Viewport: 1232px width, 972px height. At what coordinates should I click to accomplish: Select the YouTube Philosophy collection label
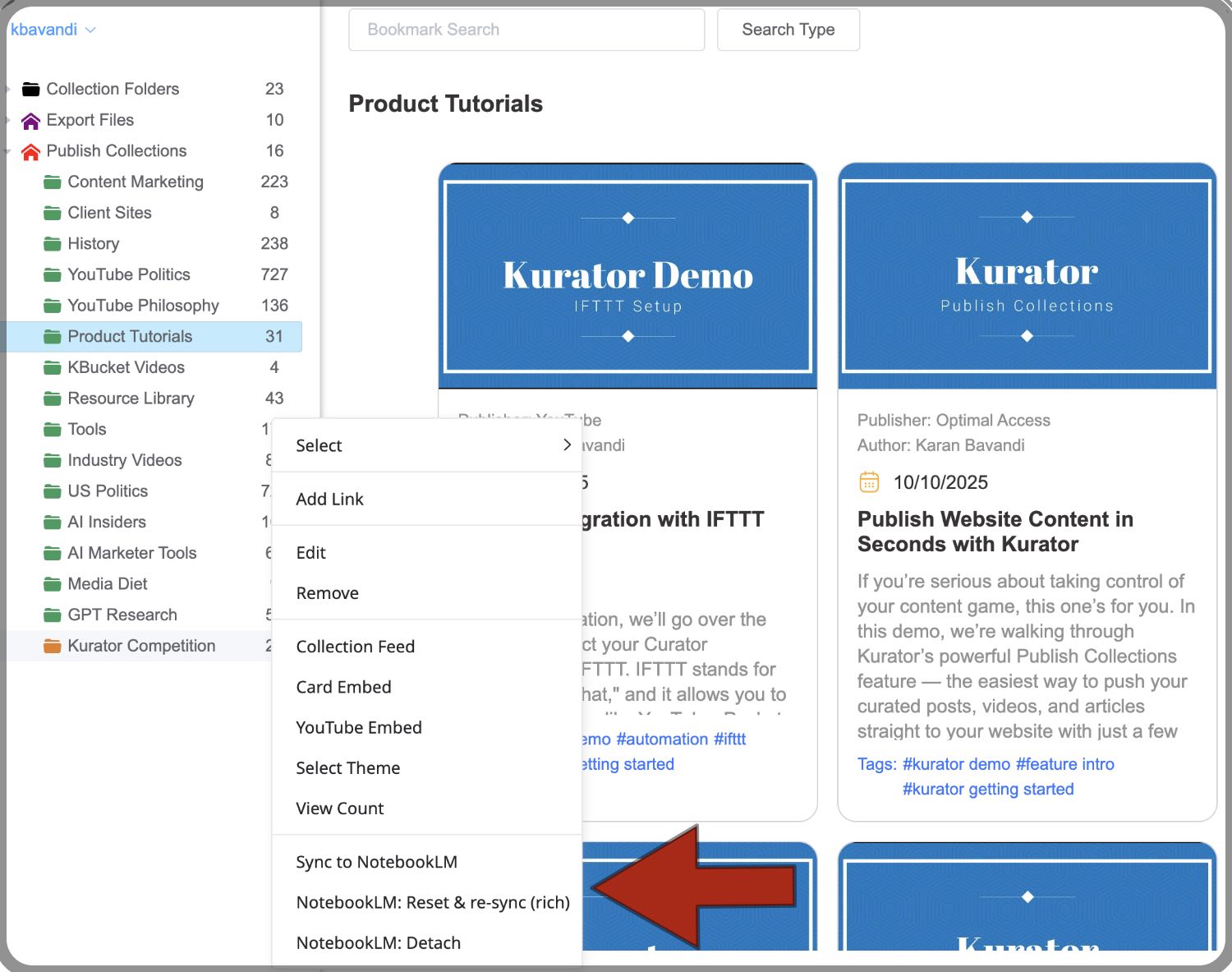144,306
